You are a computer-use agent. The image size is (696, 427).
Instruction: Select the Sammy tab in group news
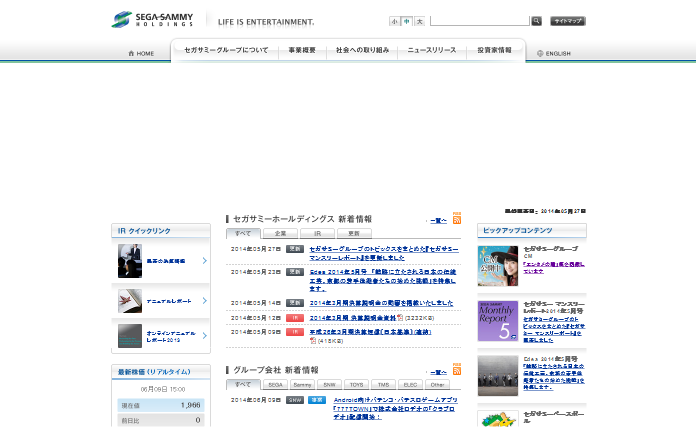click(302, 385)
